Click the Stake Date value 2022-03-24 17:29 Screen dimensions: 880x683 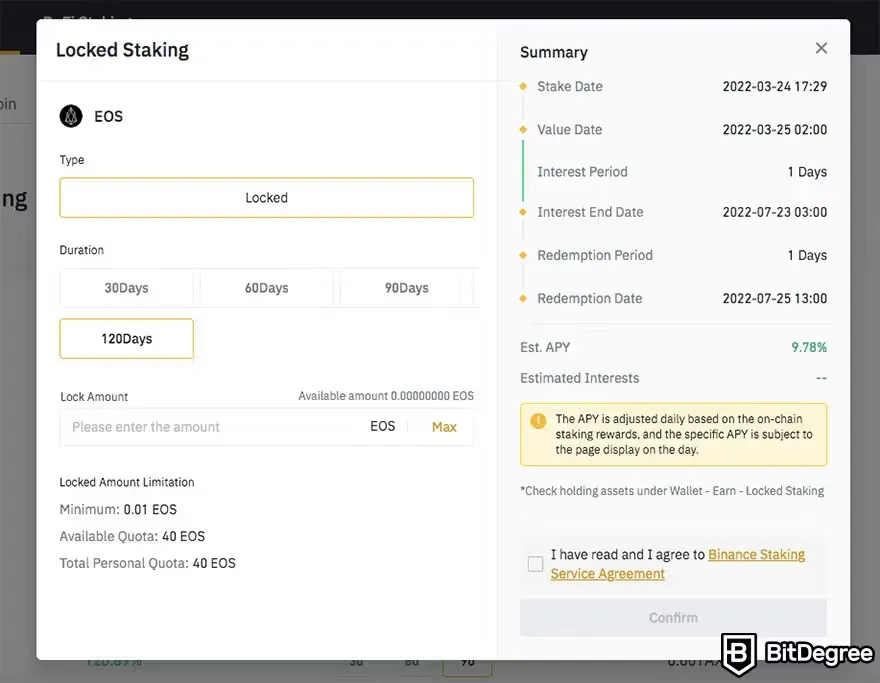tap(774, 86)
